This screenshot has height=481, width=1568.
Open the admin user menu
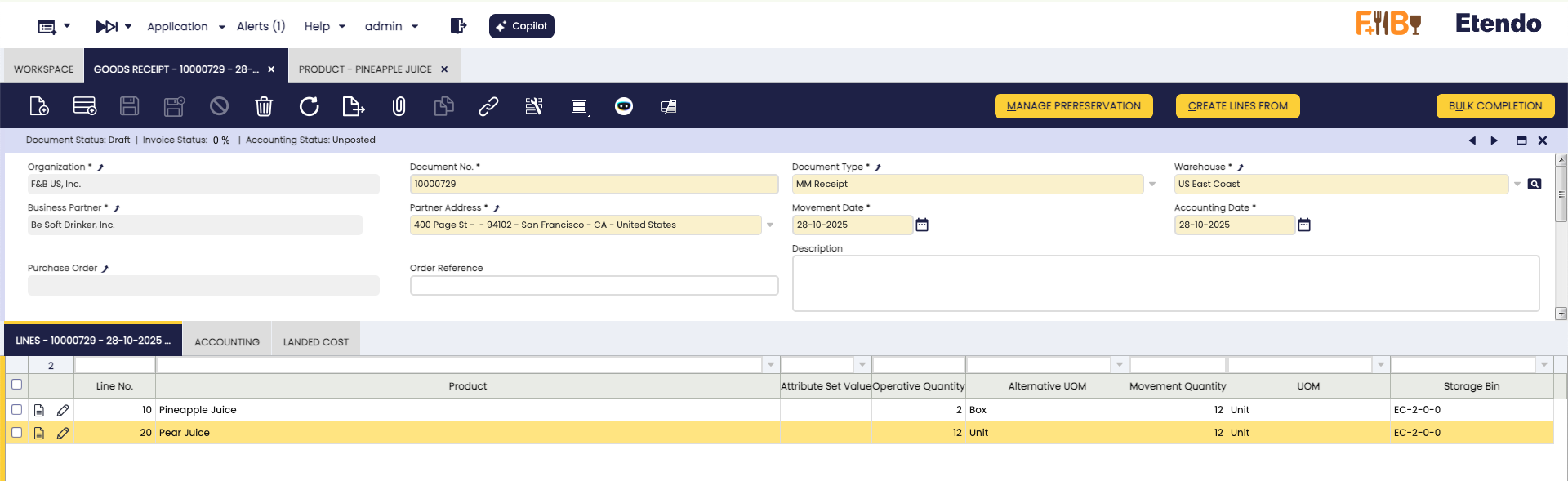pyautogui.click(x=391, y=26)
